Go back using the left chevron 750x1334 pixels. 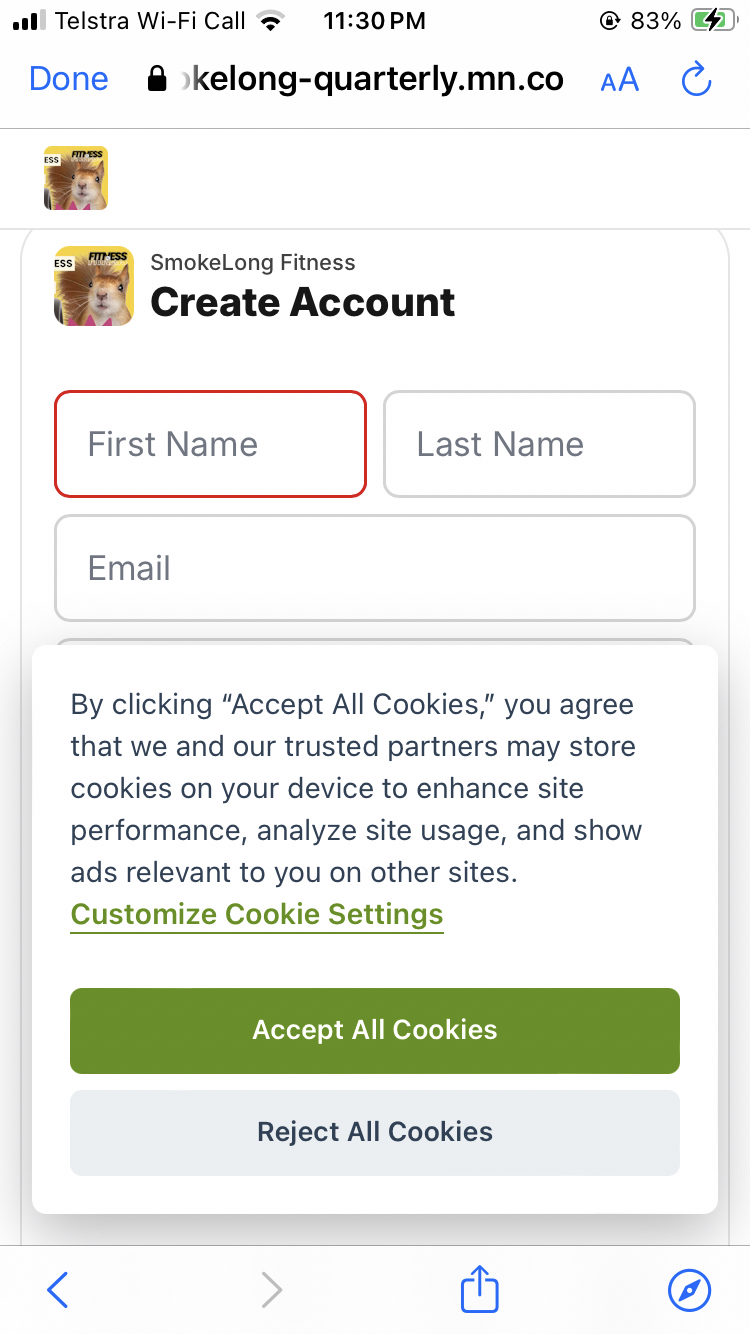[58, 1290]
